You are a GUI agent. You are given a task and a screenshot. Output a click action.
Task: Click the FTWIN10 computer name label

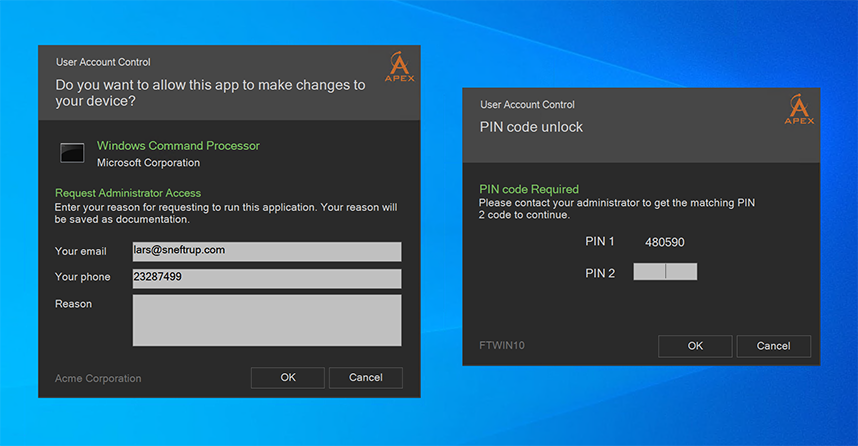[502, 345]
